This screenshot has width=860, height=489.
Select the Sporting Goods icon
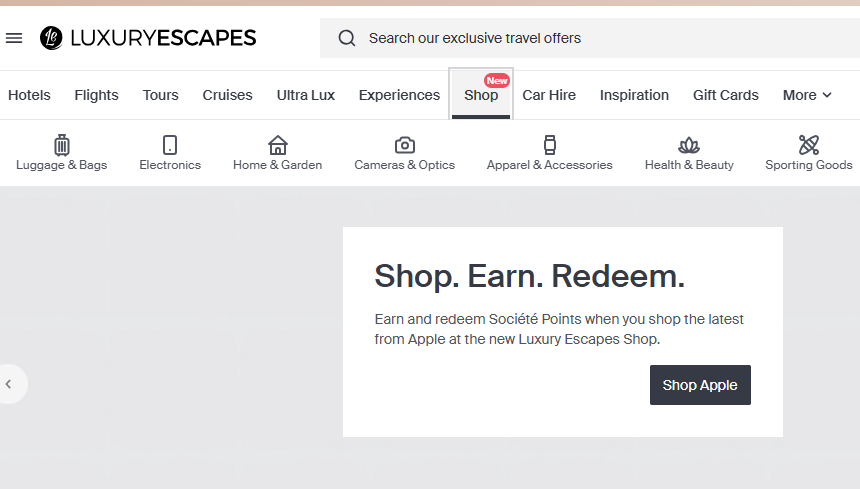[x=809, y=145]
